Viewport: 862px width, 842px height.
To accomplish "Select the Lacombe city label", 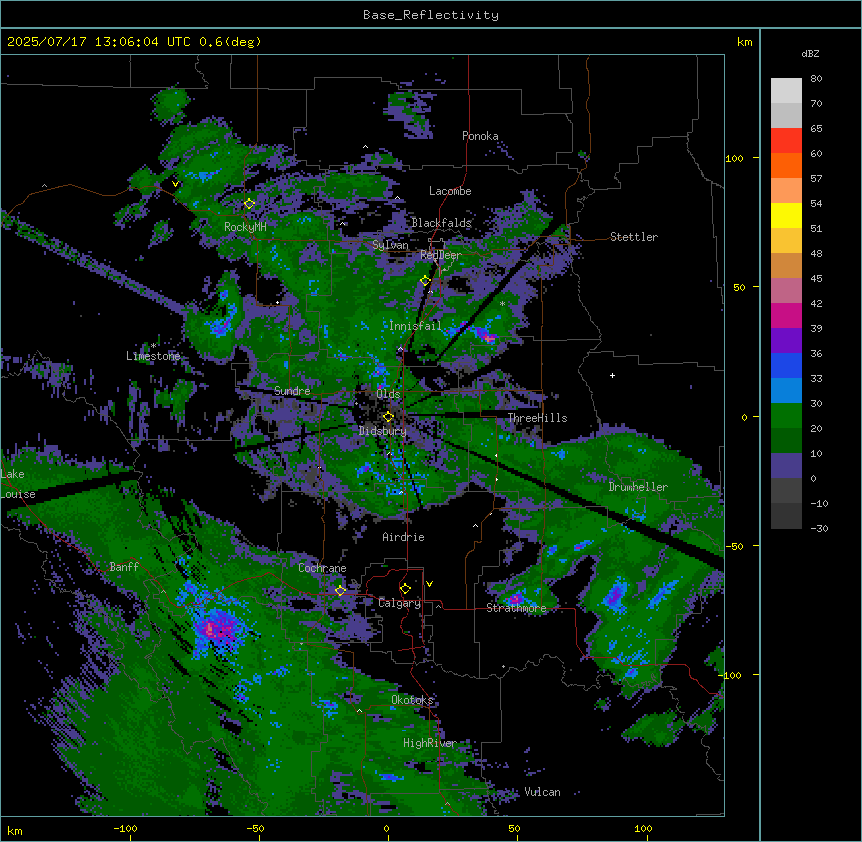I will [x=450, y=191].
